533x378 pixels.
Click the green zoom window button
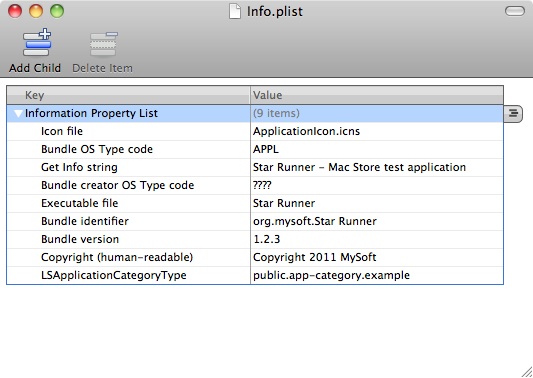57,11
